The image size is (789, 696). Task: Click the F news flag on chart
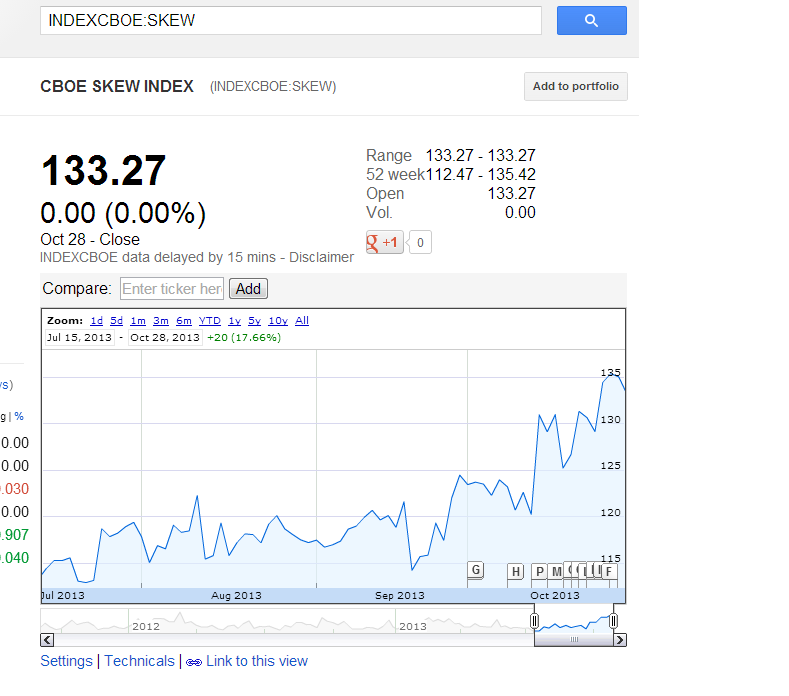608,571
